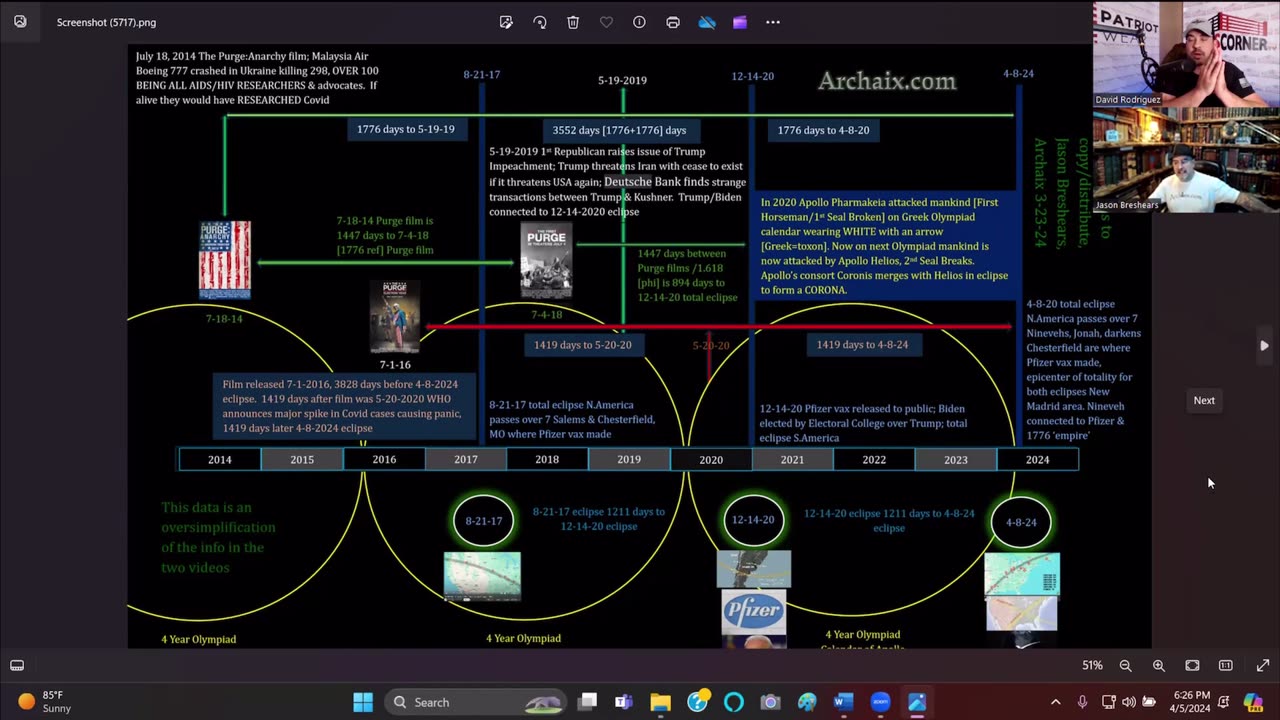This screenshot has width=1280, height=720.
Task: Open the Get Help question-mark app
Action: (697, 702)
